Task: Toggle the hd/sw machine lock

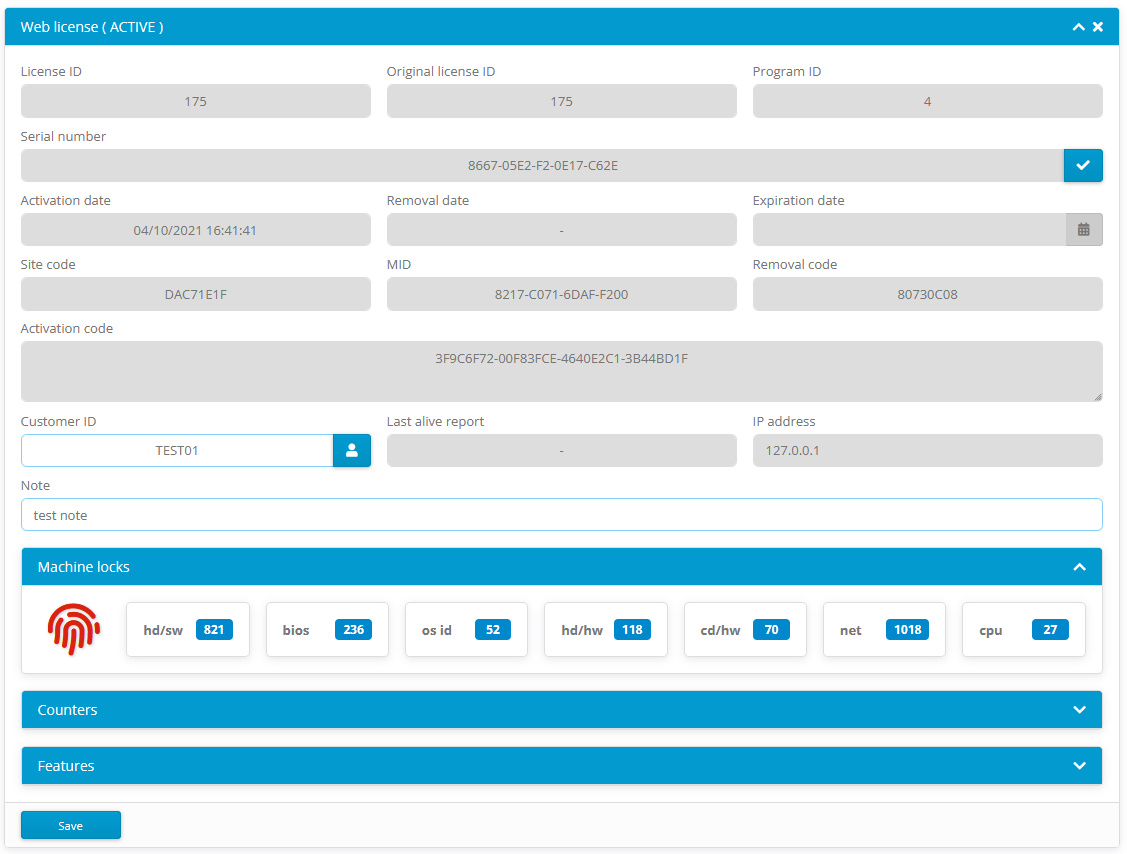Action: [x=188, y=630]
